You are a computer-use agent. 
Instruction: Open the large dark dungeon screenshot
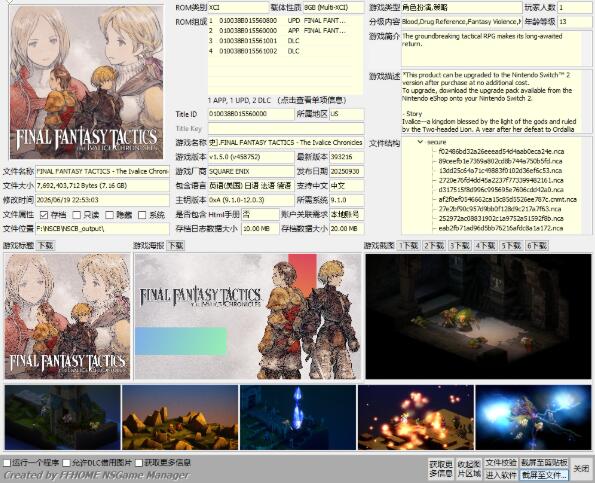pyautogui.click(x=478, y=316)
